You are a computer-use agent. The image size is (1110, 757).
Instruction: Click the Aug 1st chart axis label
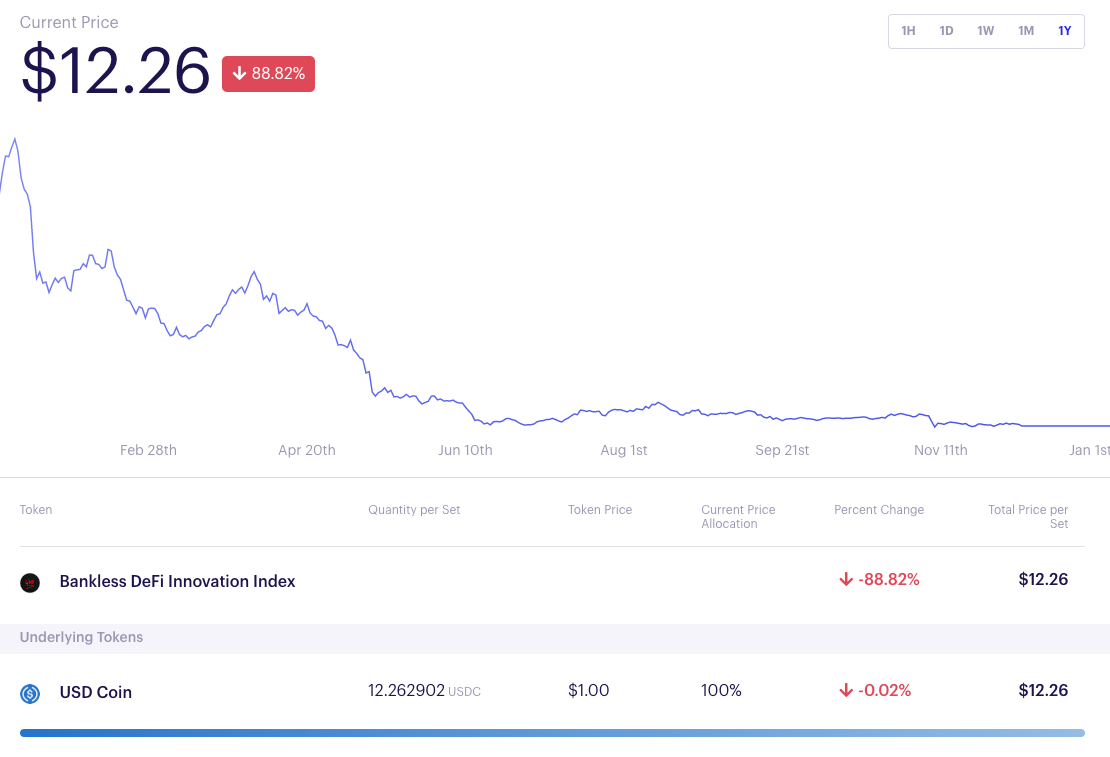click(x=624, y=450)
